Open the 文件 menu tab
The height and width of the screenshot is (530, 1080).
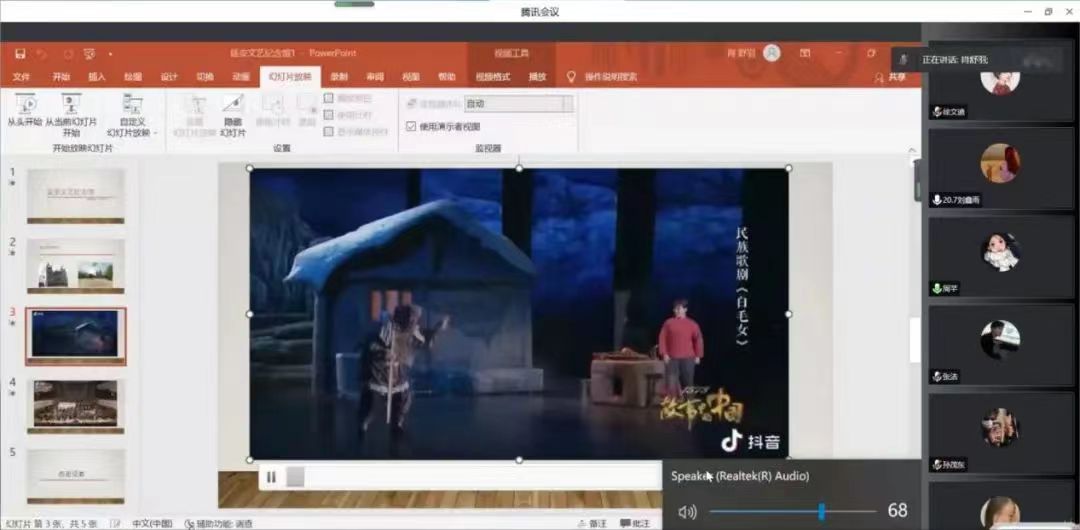tap(22, 76)
